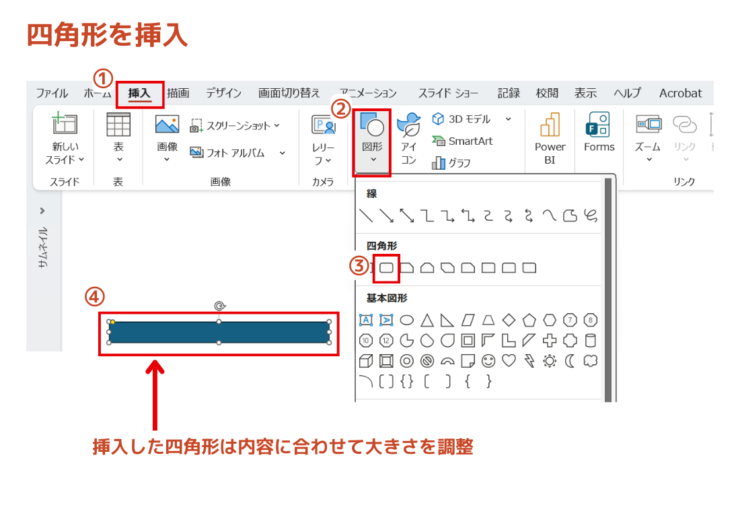This screenshot has width=740, height=505.
Task: Select the double bracket [] shape
Action: [386, 381]
